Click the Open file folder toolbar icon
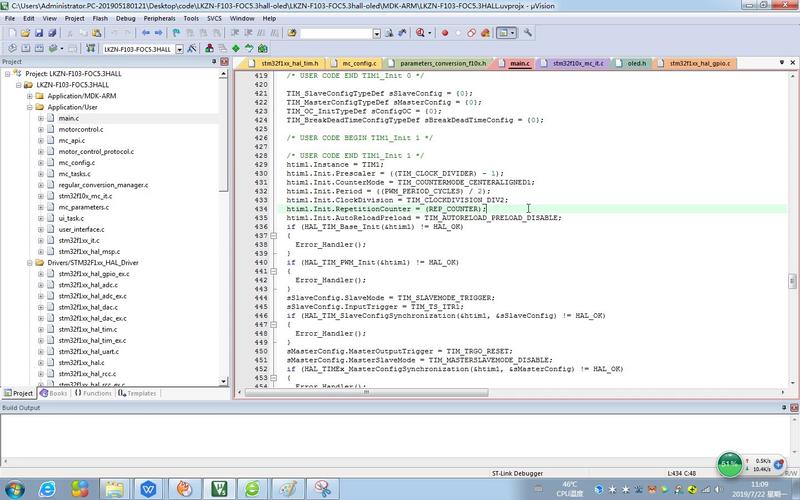The image size is (800, 500). (25, 33)
